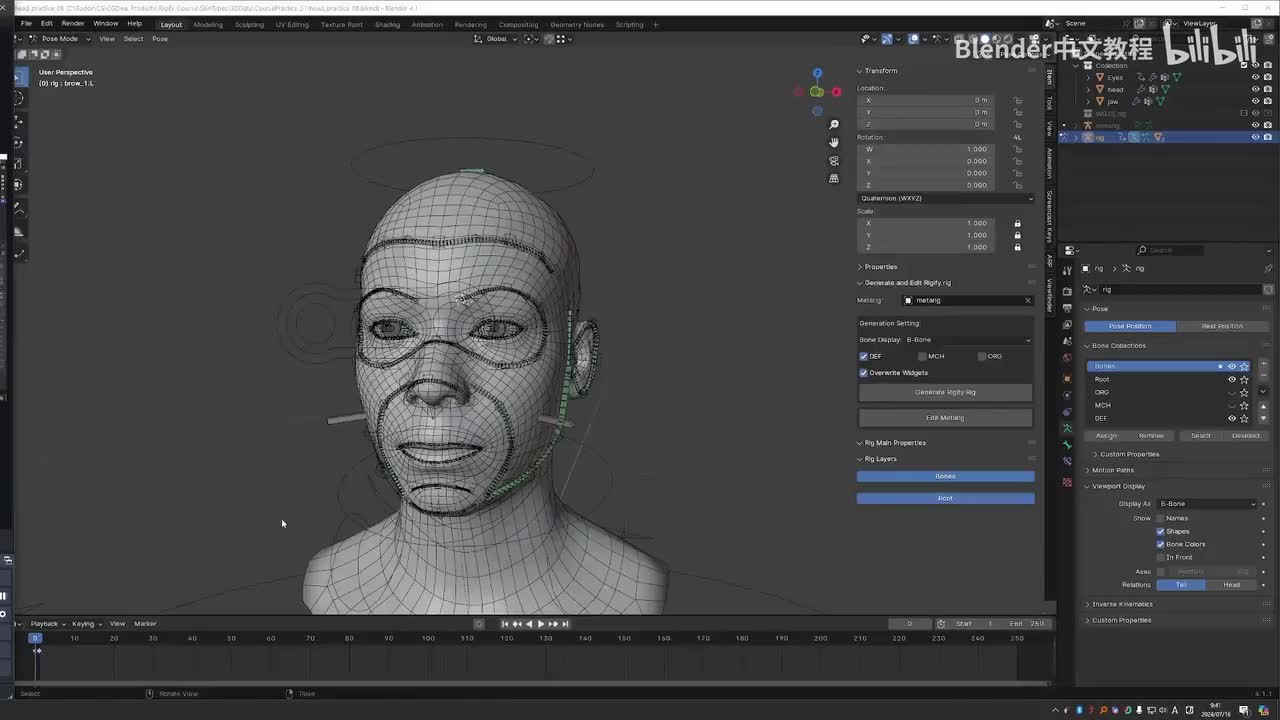
Task: Click the Generate Rigify Rig button
Action: 945,392
